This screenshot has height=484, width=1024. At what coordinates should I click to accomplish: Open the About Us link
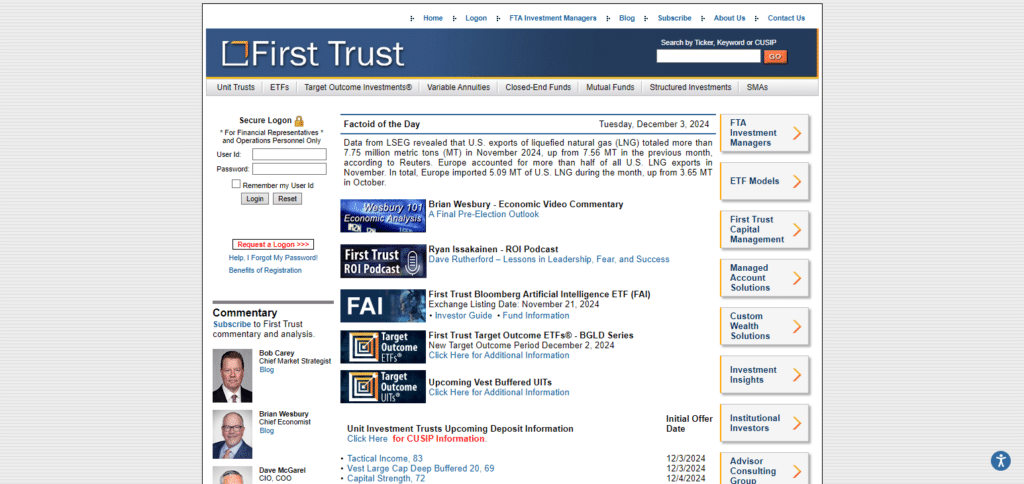coord(729,18)
